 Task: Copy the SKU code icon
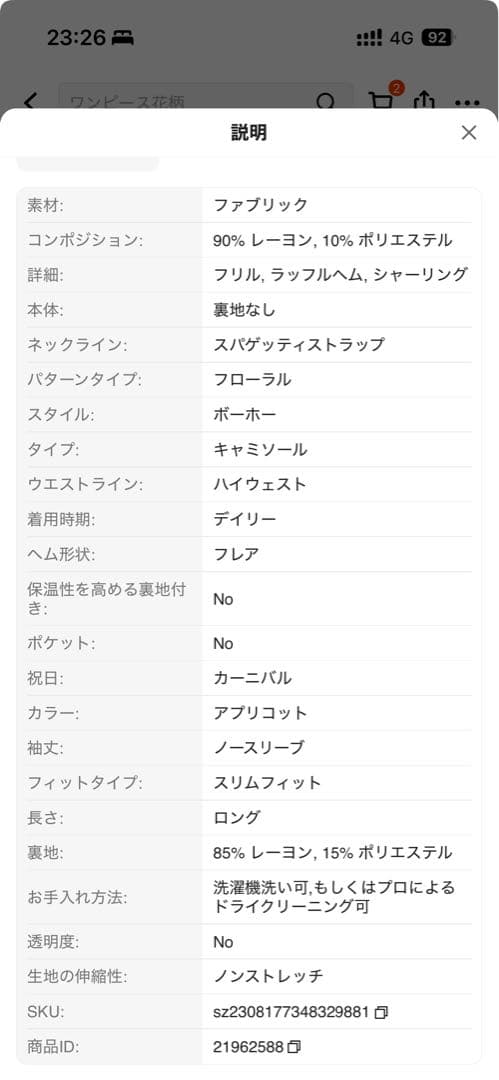pos(382,1012)
